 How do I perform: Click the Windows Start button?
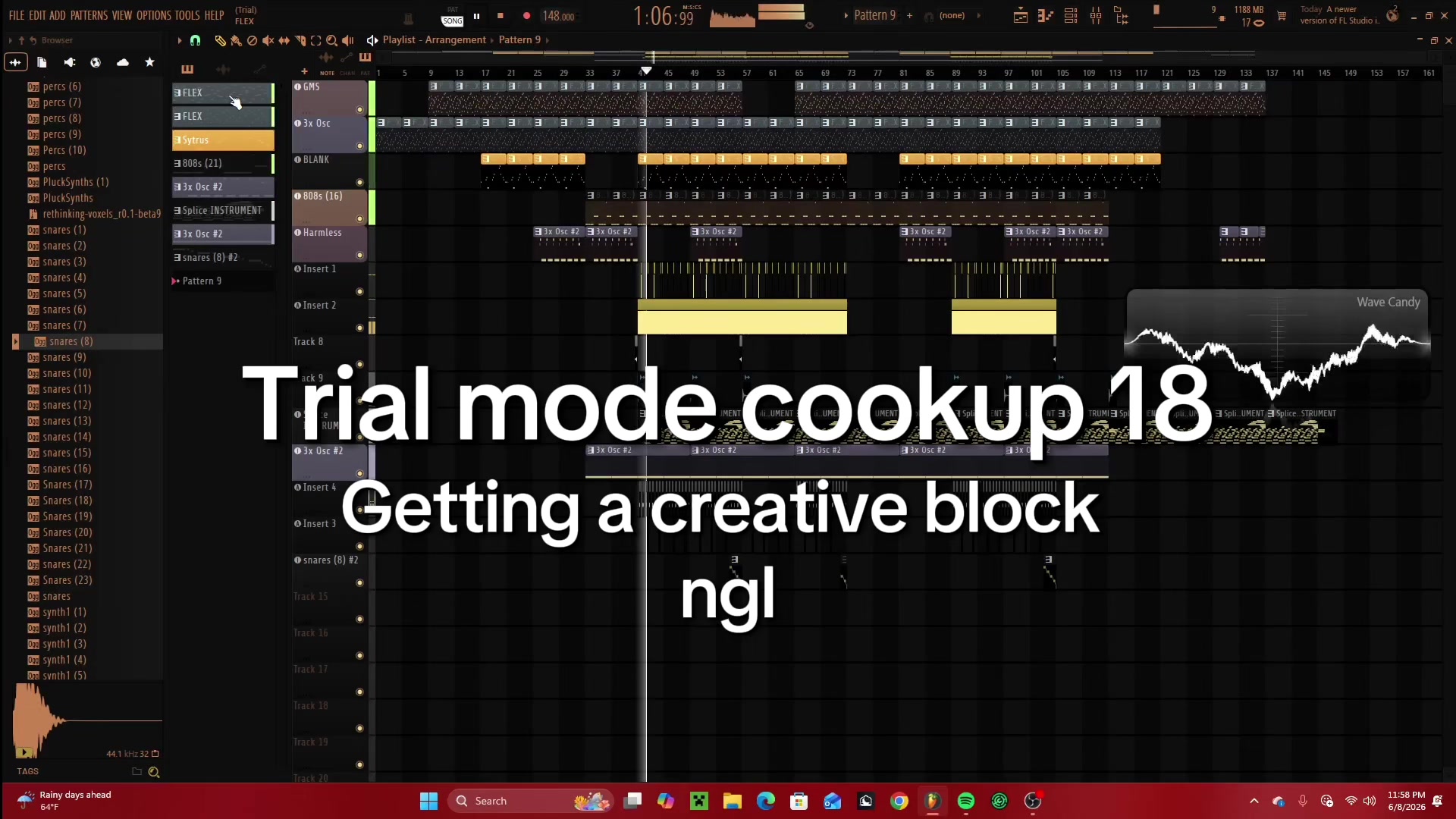[428, 801]
